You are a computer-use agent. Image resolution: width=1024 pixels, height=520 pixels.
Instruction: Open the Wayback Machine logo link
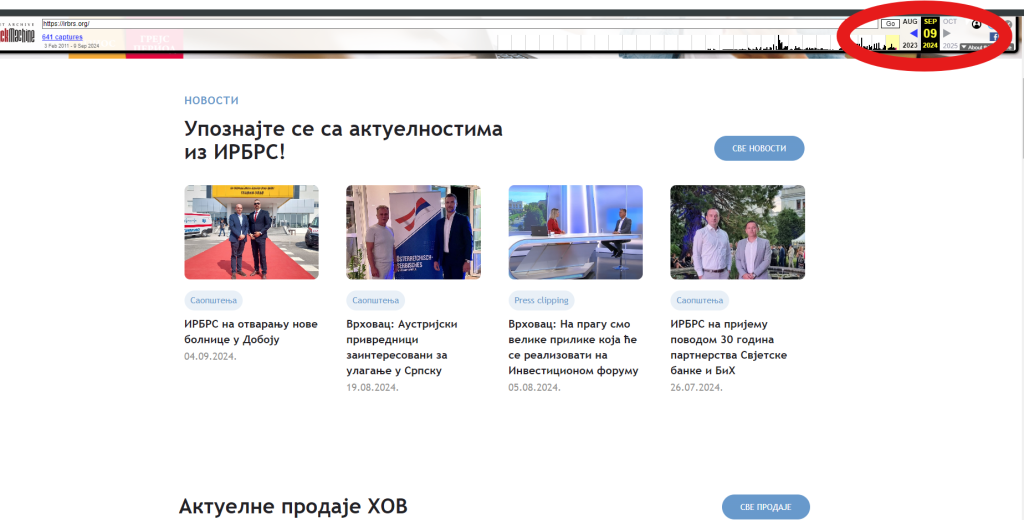point(17,35)
